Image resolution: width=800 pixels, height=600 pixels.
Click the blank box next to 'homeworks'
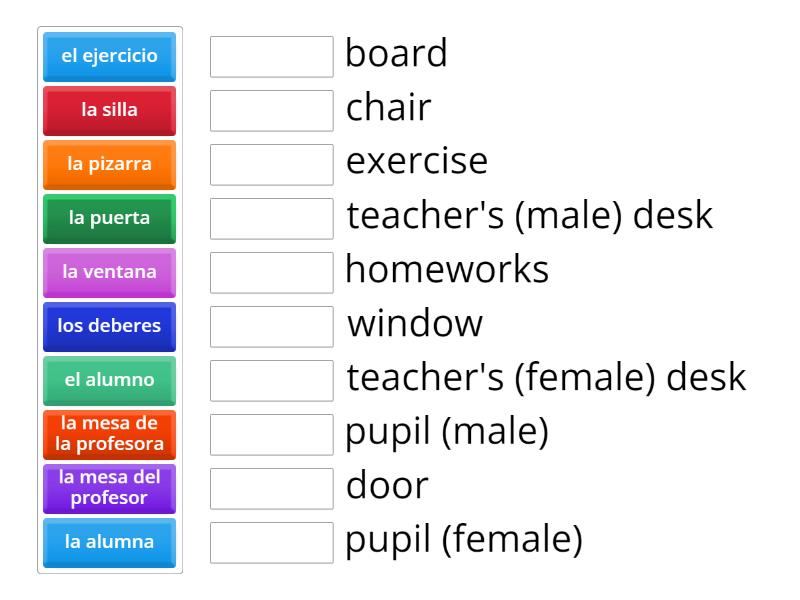pos(272,273)
